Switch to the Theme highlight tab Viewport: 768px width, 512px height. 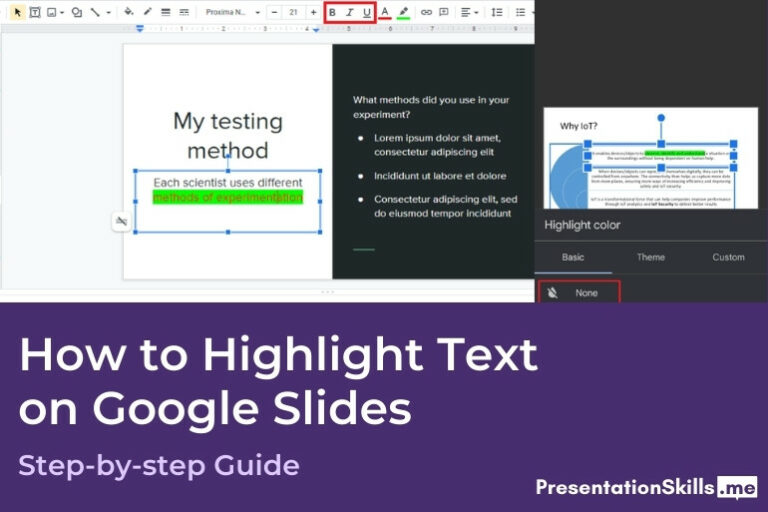[x=650, y=257]
